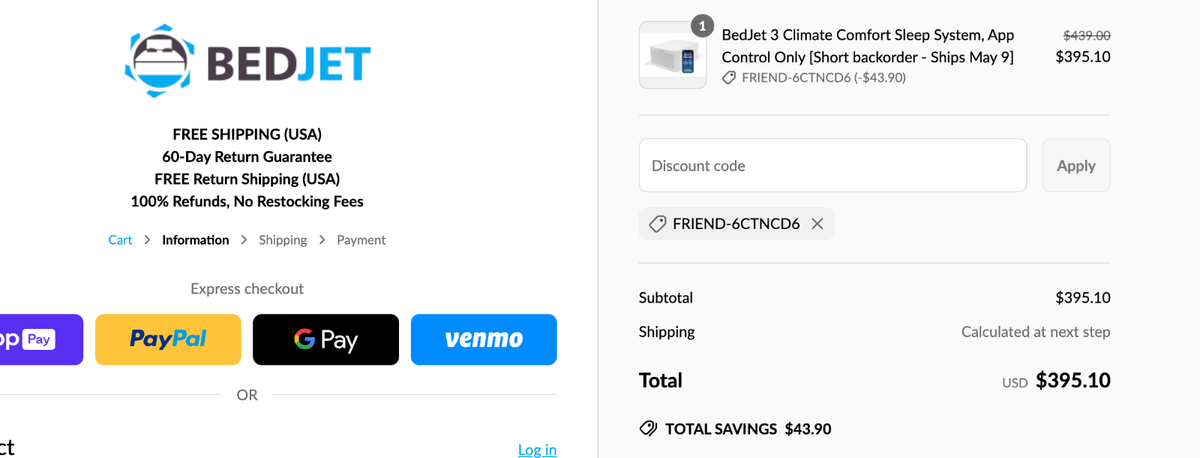The image size is (1200, 458).
Task: Open the Payment breadcrumb step
Action: [x=361, y=240]
